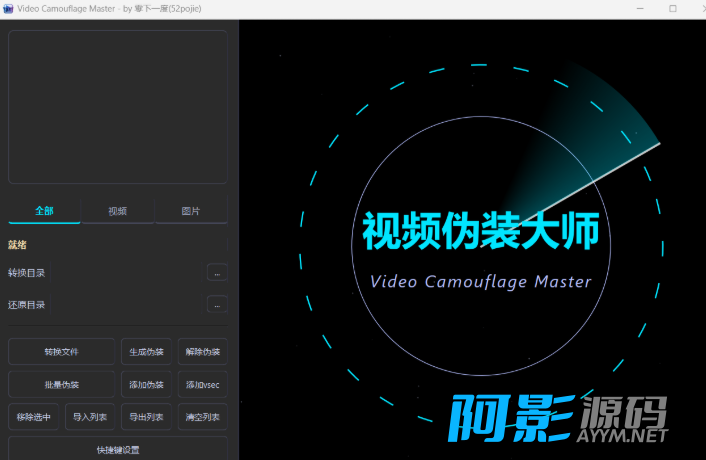Click the empty file list area
This screenshot has height=460, width=706.
tap(118, 106)
